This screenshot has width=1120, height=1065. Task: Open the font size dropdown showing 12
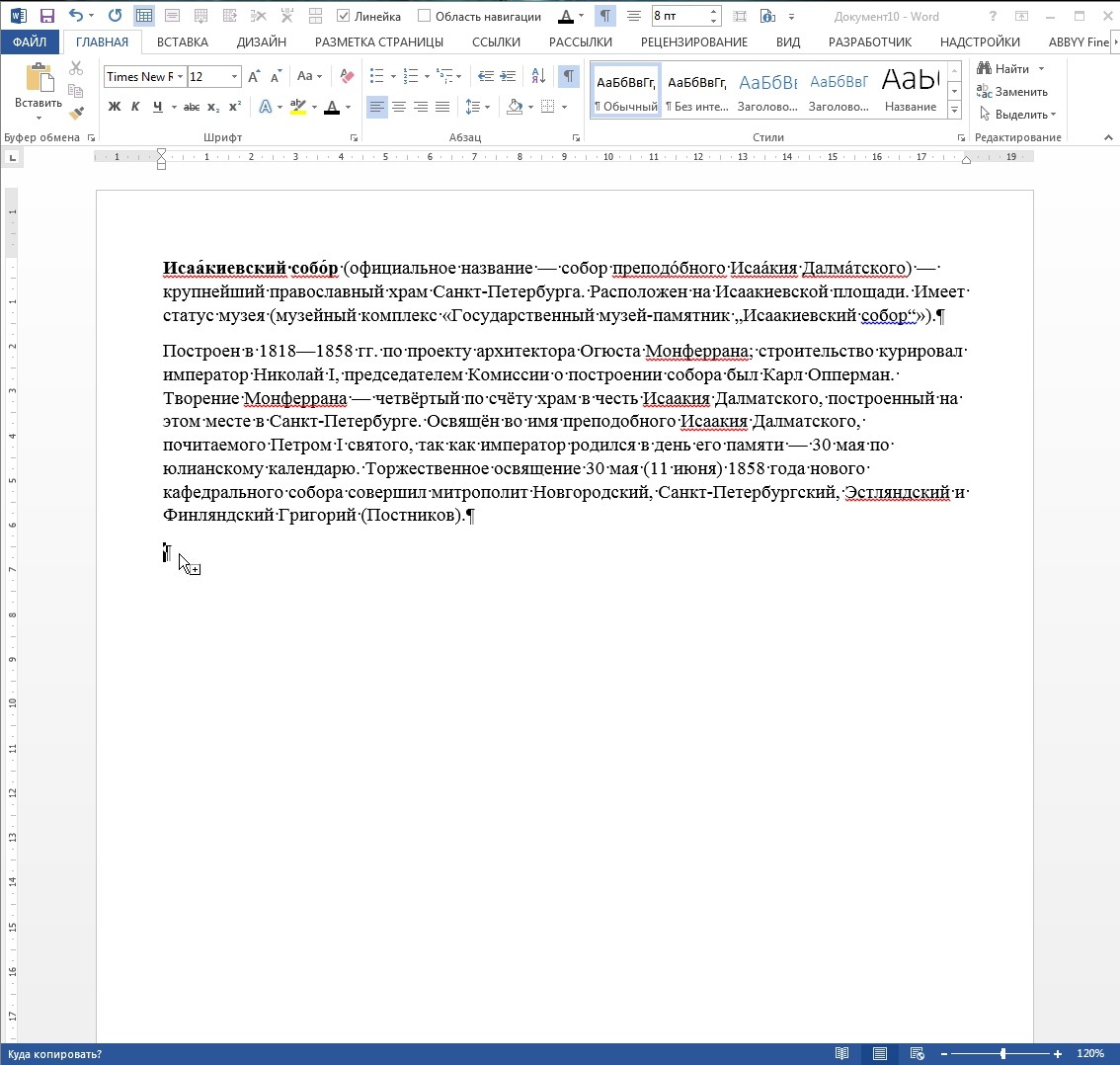point(233,76)
